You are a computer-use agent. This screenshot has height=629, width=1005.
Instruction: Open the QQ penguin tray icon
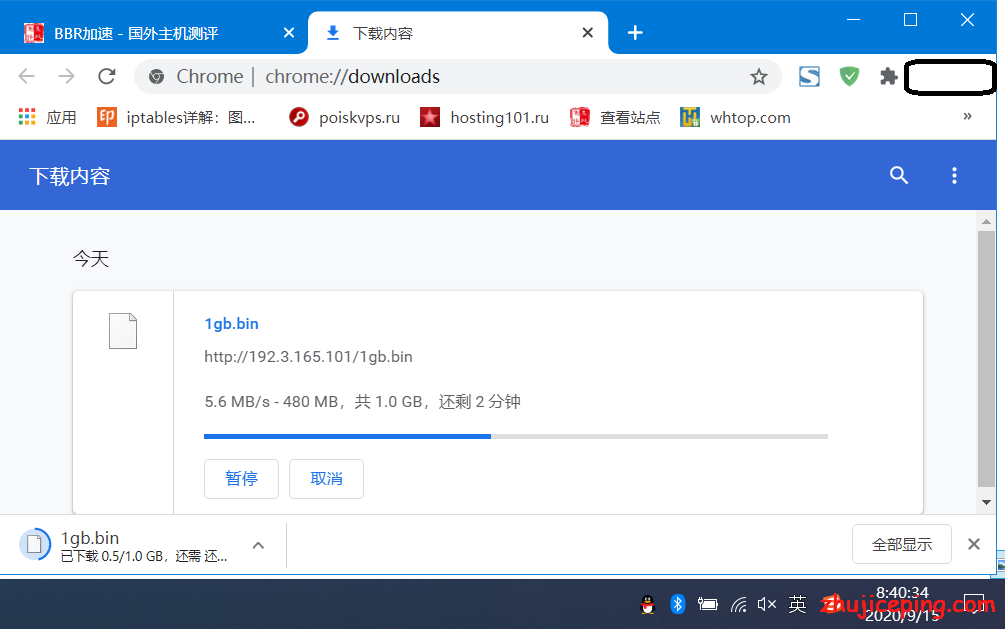(648, 604)
